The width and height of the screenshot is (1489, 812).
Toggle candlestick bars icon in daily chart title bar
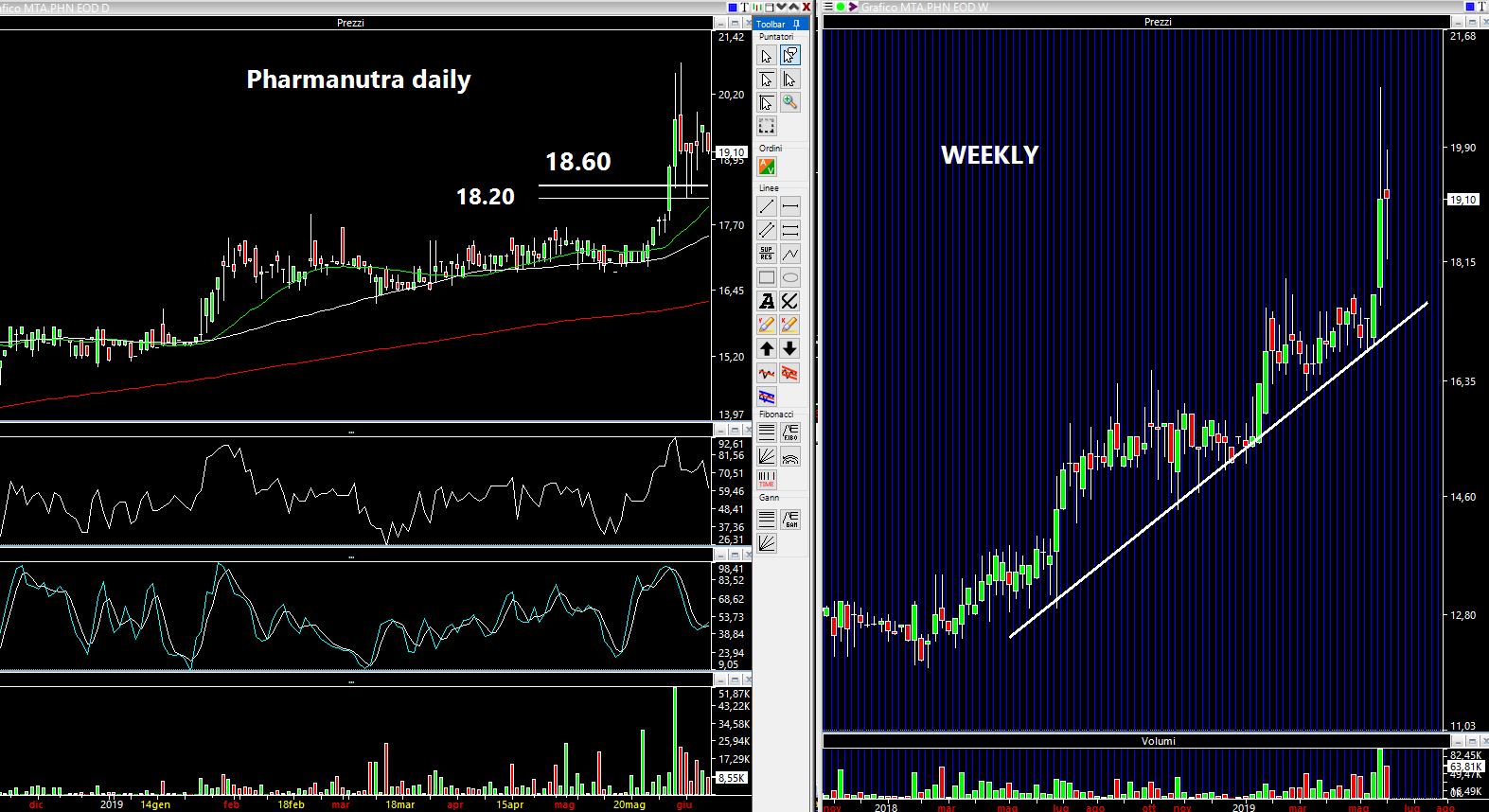(756, 7)
